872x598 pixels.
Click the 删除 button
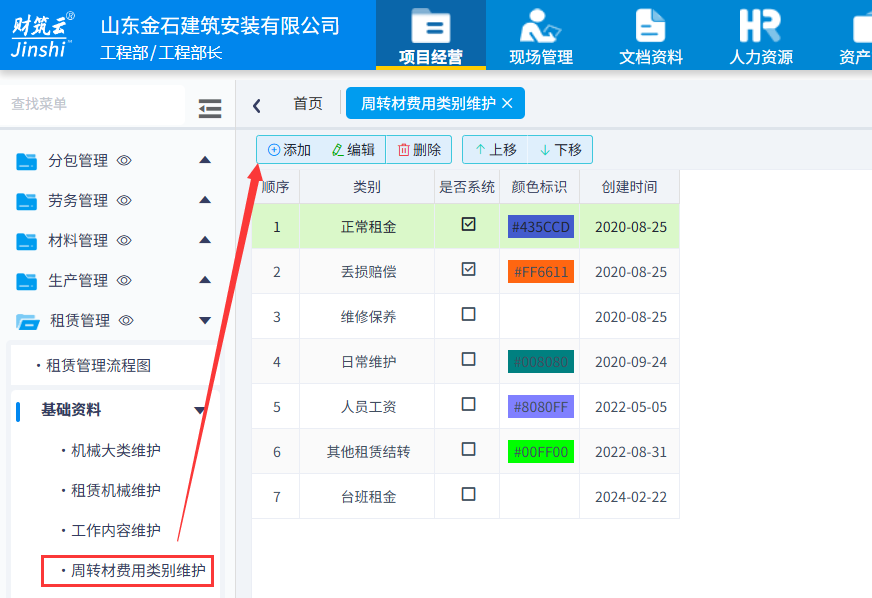(419, 150)
